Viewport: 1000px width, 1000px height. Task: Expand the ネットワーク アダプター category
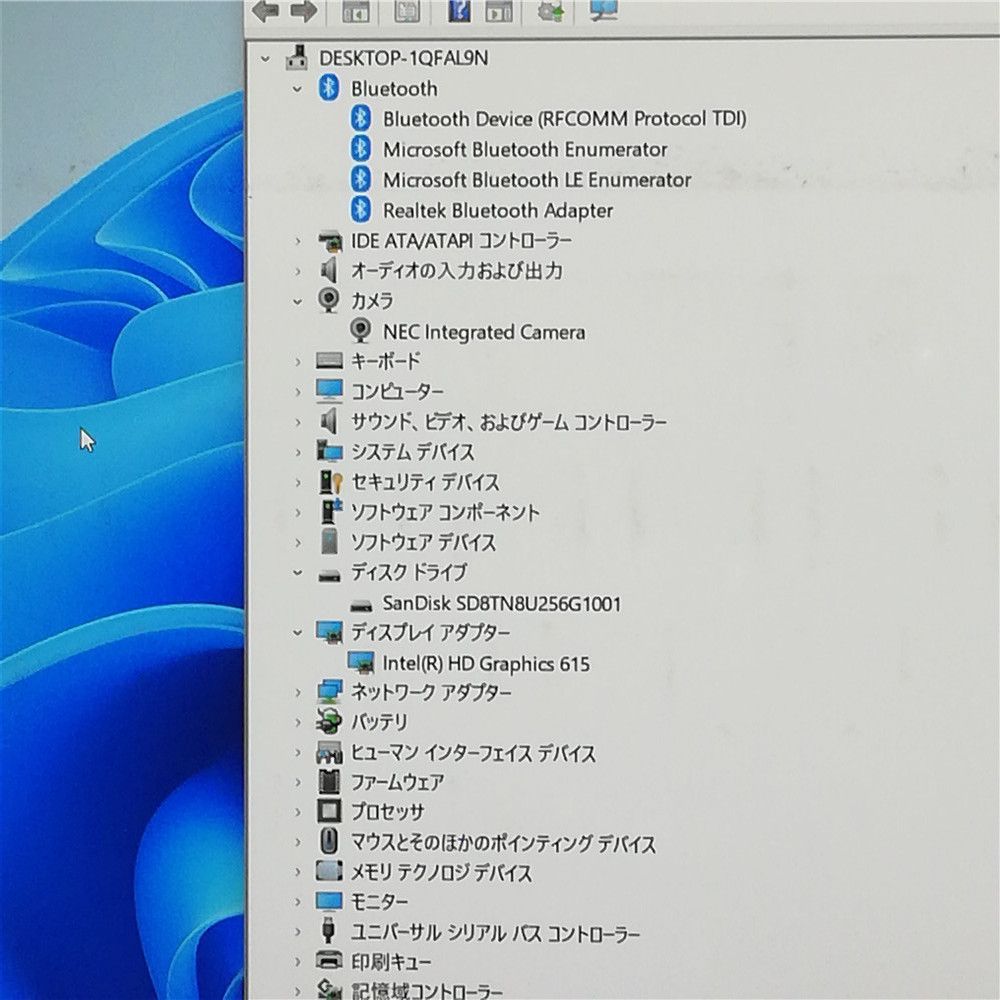pos(297,693)
